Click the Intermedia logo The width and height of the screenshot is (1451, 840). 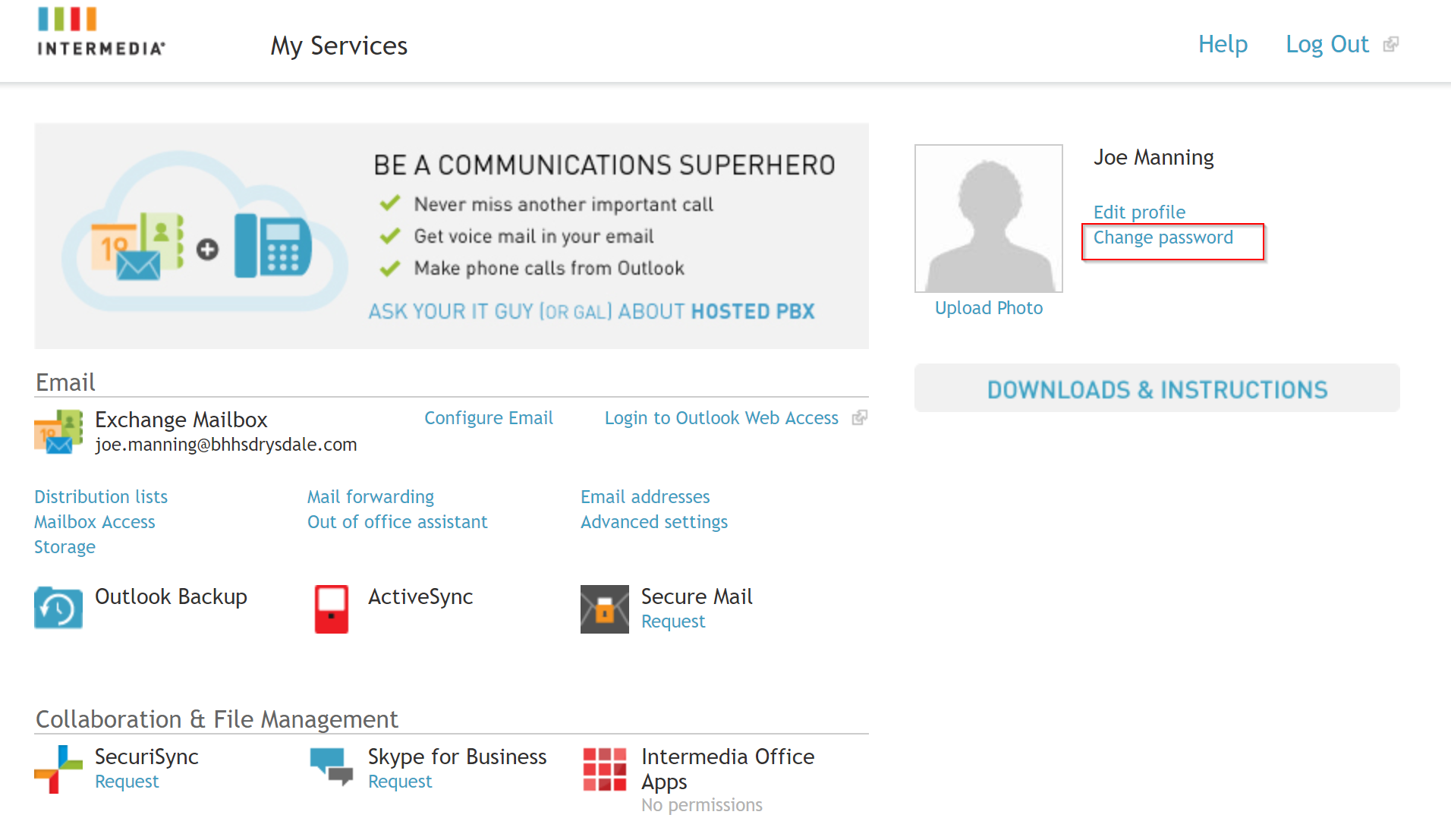click(101, 32)
